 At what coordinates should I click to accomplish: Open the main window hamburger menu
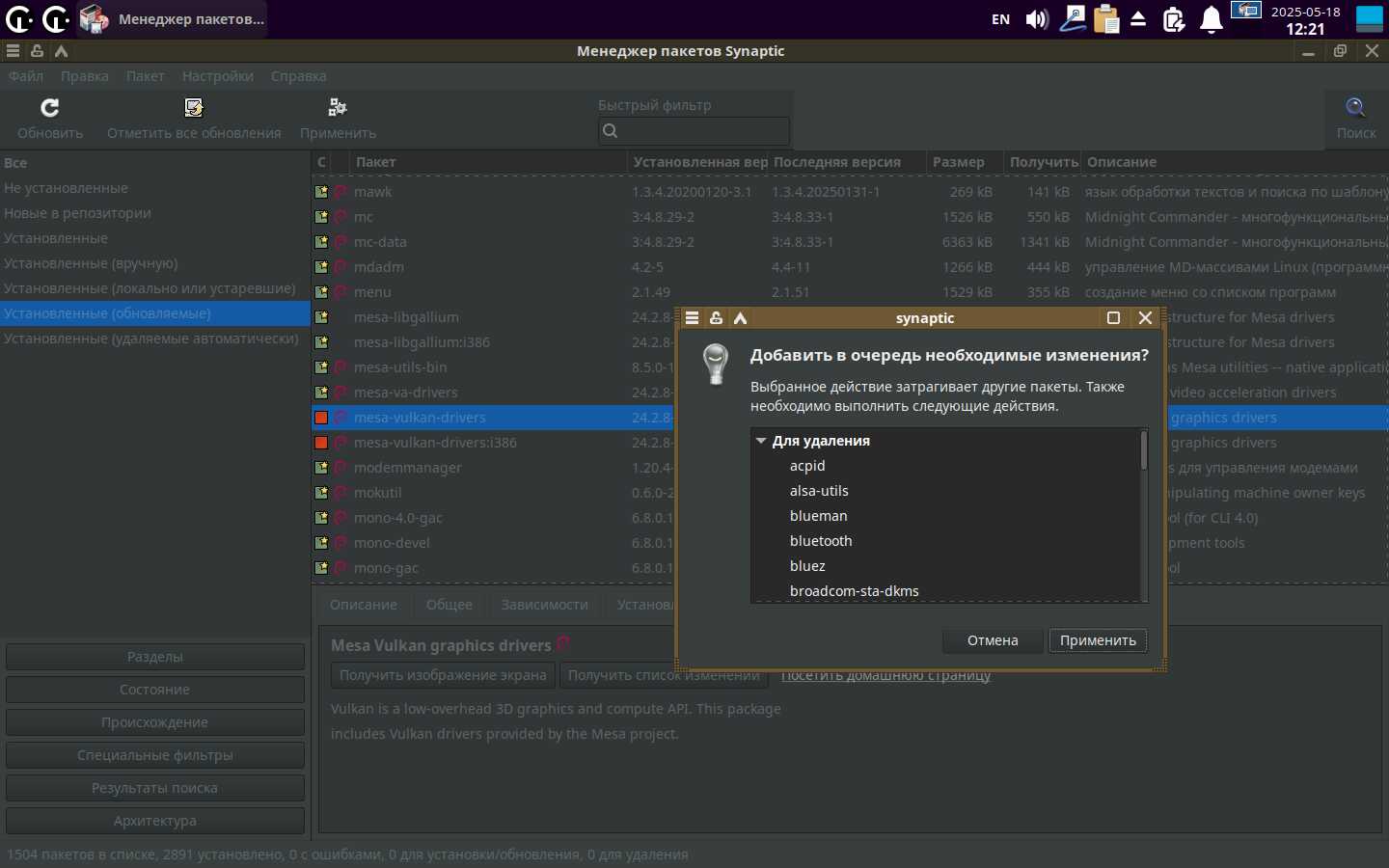[13, 51]
